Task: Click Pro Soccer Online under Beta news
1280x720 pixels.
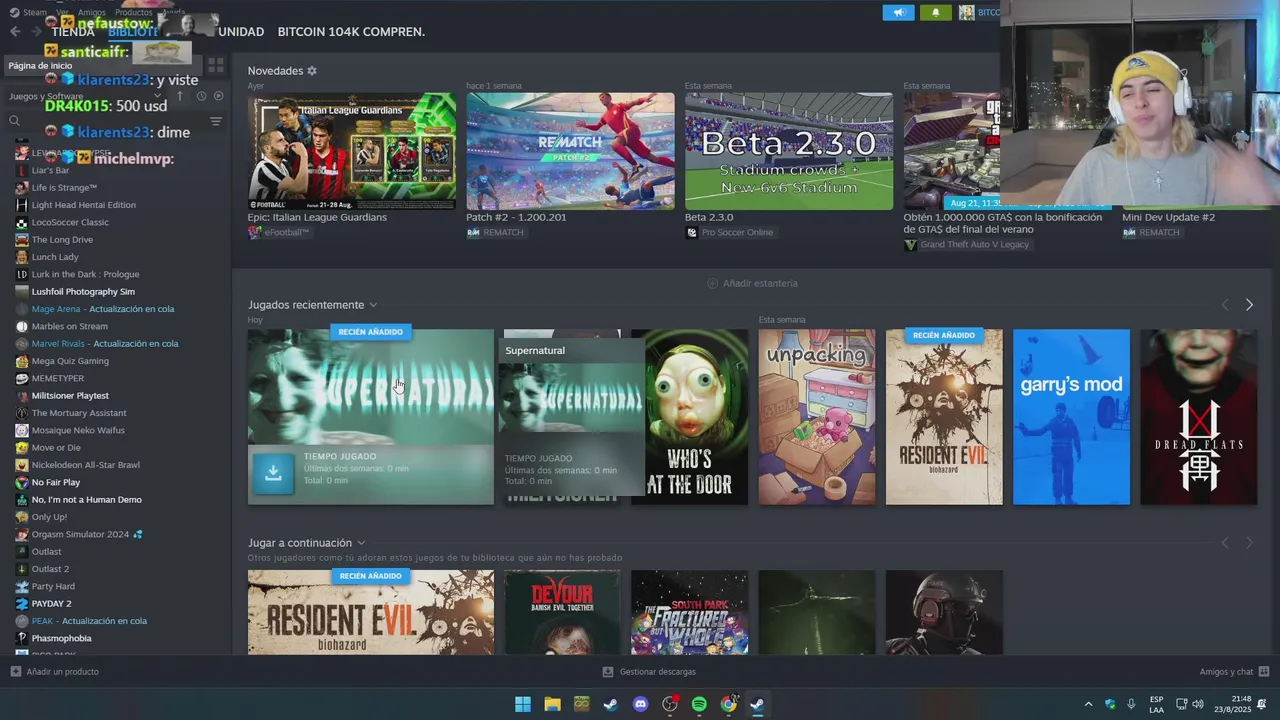Action: pyautogui.click(x=736, y=232)
